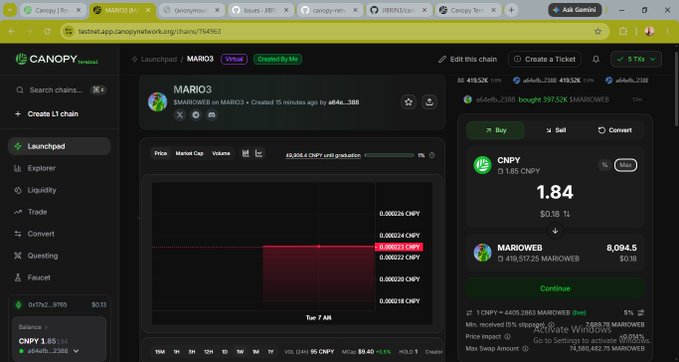This screenshot has width=679, height=362.
Task: Click Create L1 chain
Action: 46,114
